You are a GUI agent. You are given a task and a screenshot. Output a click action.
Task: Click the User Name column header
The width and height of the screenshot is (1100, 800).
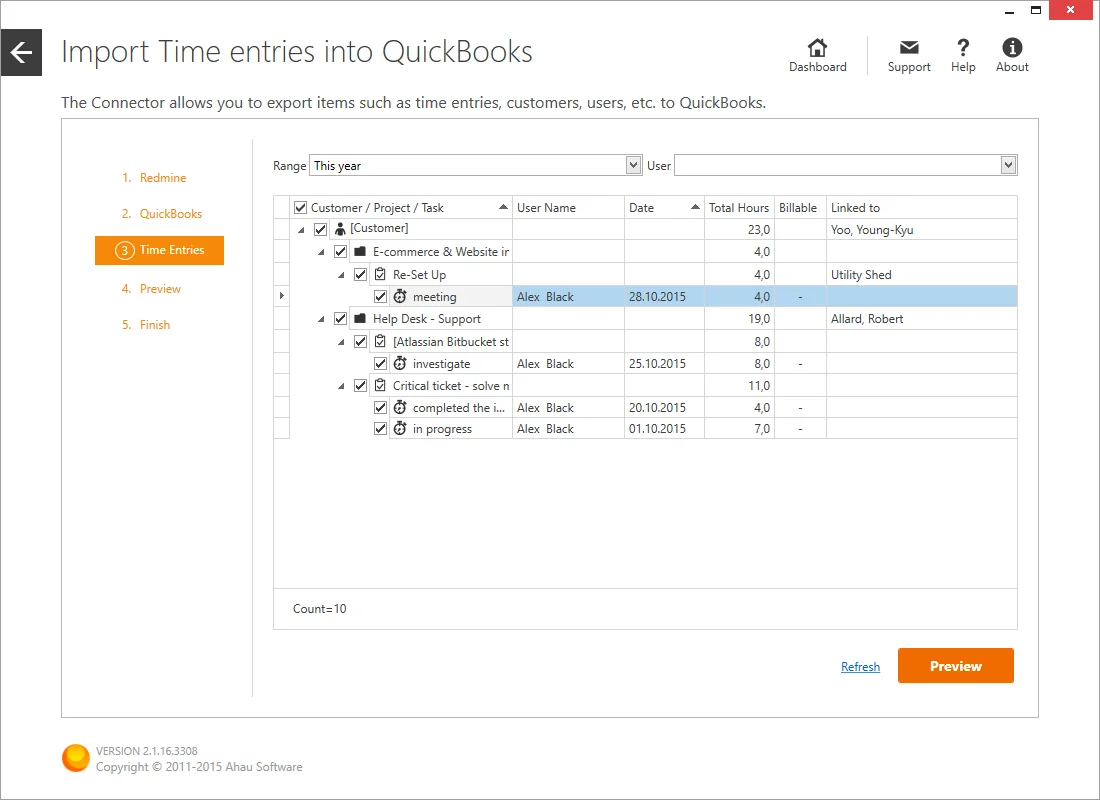tap(568, 208)
